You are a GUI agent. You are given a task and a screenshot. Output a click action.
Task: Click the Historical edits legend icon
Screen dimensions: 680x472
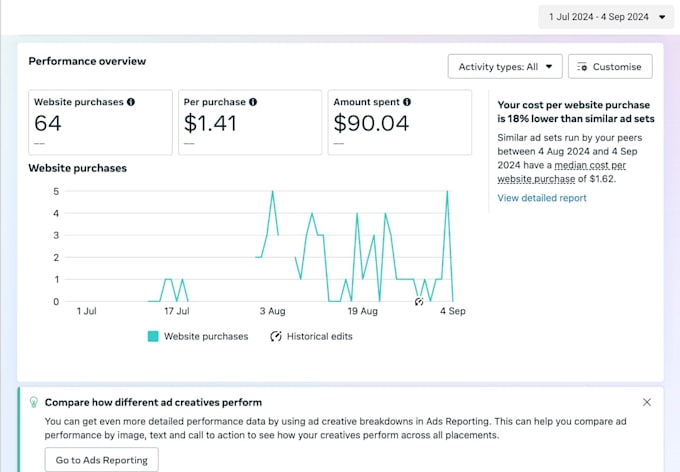click(x=276, y=336)
